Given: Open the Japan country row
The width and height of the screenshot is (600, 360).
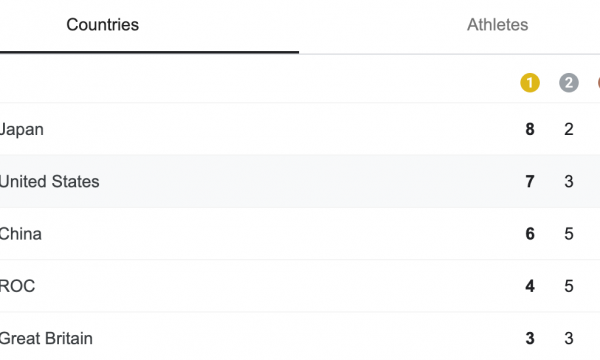Looking at the screenshot, I should (x=300, y=129).
